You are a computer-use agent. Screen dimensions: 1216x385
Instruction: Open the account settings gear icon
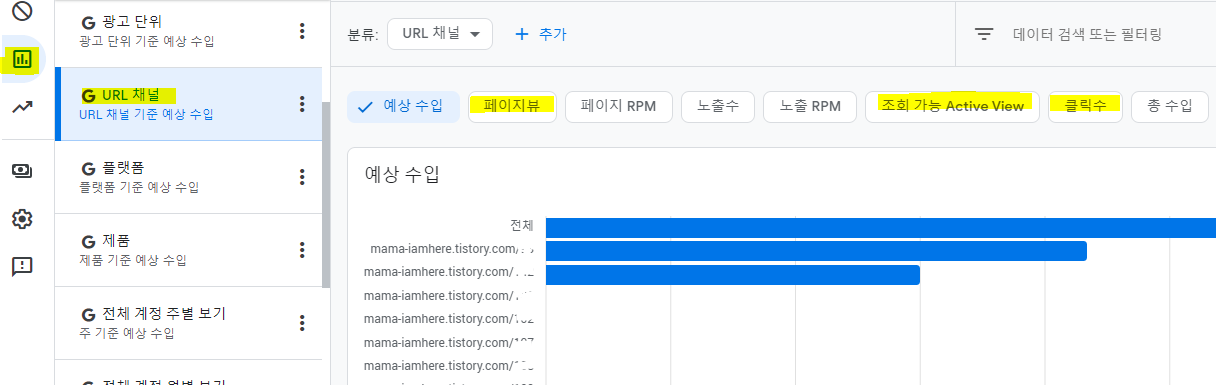(x=22, y=218)
